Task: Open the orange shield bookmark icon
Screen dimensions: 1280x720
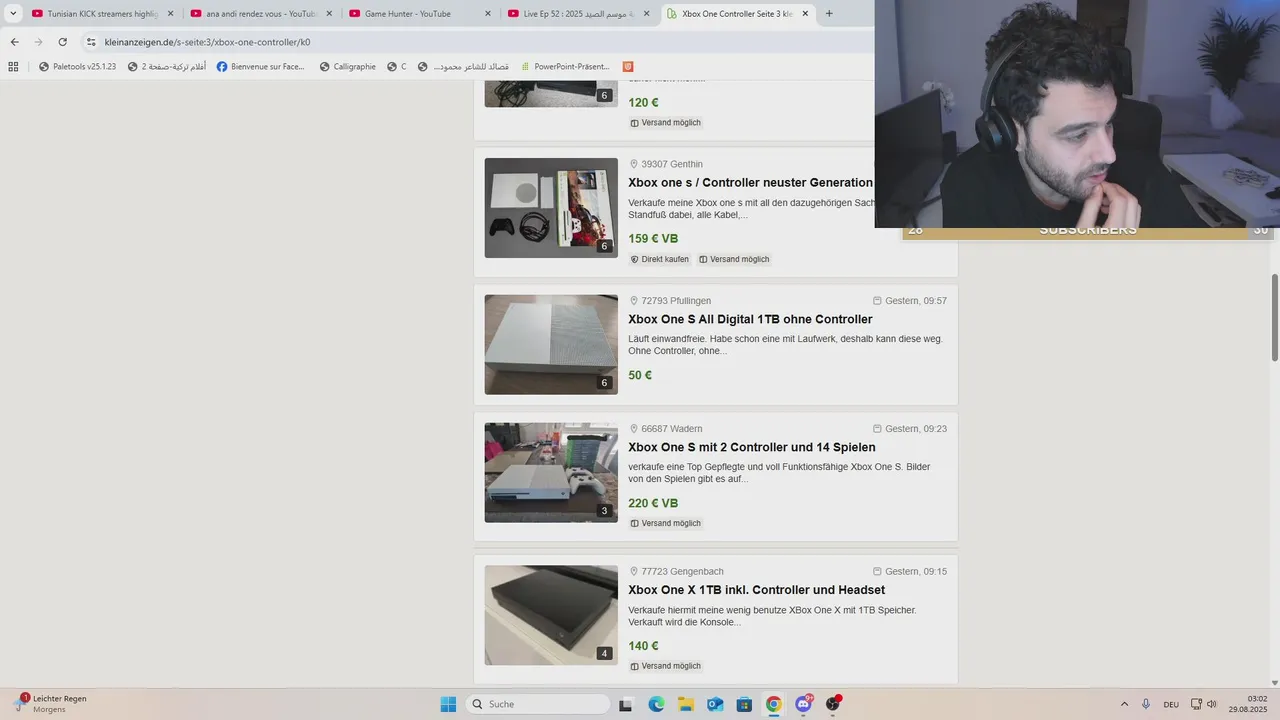Action: tap(628, 67)
